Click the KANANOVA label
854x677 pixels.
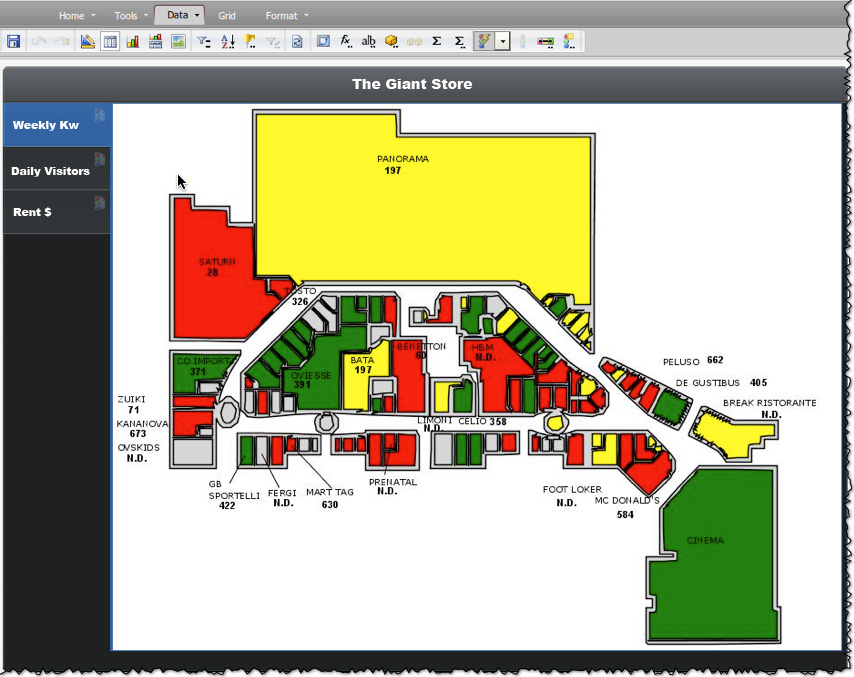coord(142,424)
